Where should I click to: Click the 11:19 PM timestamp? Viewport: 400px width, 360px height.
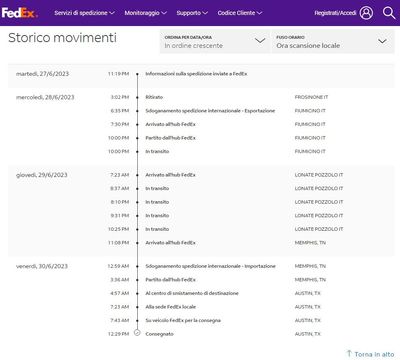[118, 74]
